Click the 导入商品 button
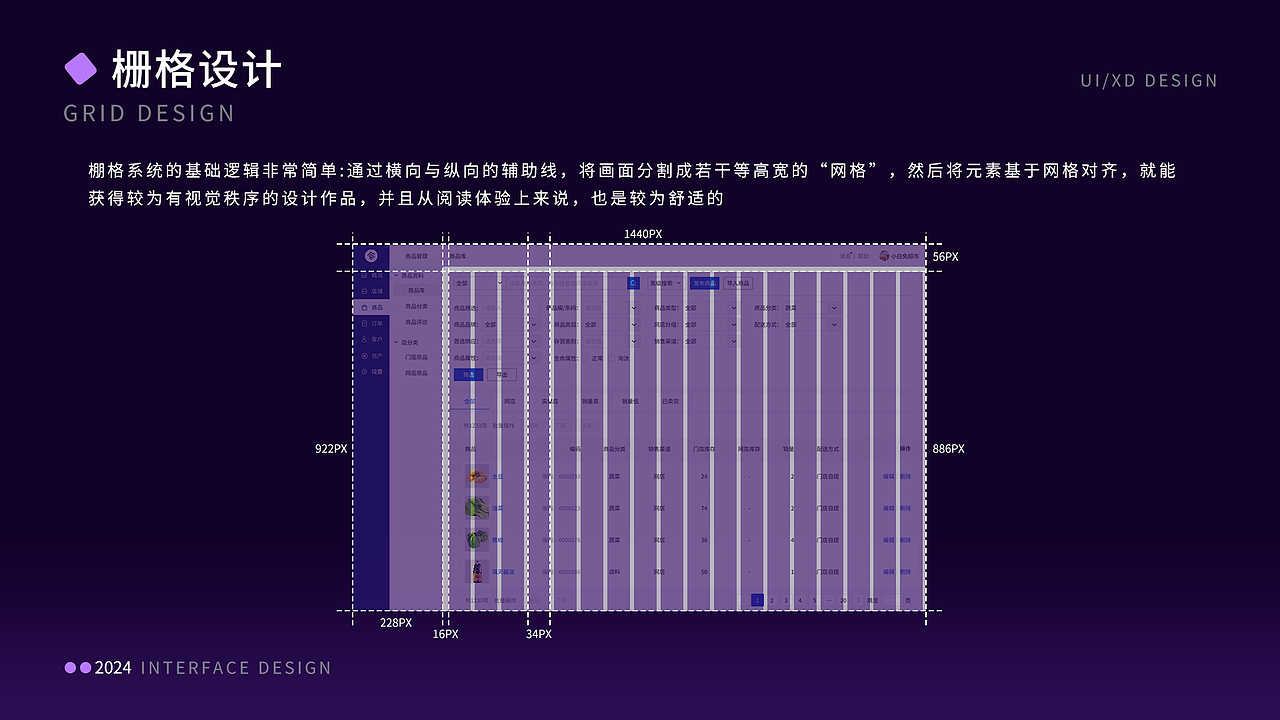Image resolution: width=1280 pixels, height=720 pixels. point(738,283)
